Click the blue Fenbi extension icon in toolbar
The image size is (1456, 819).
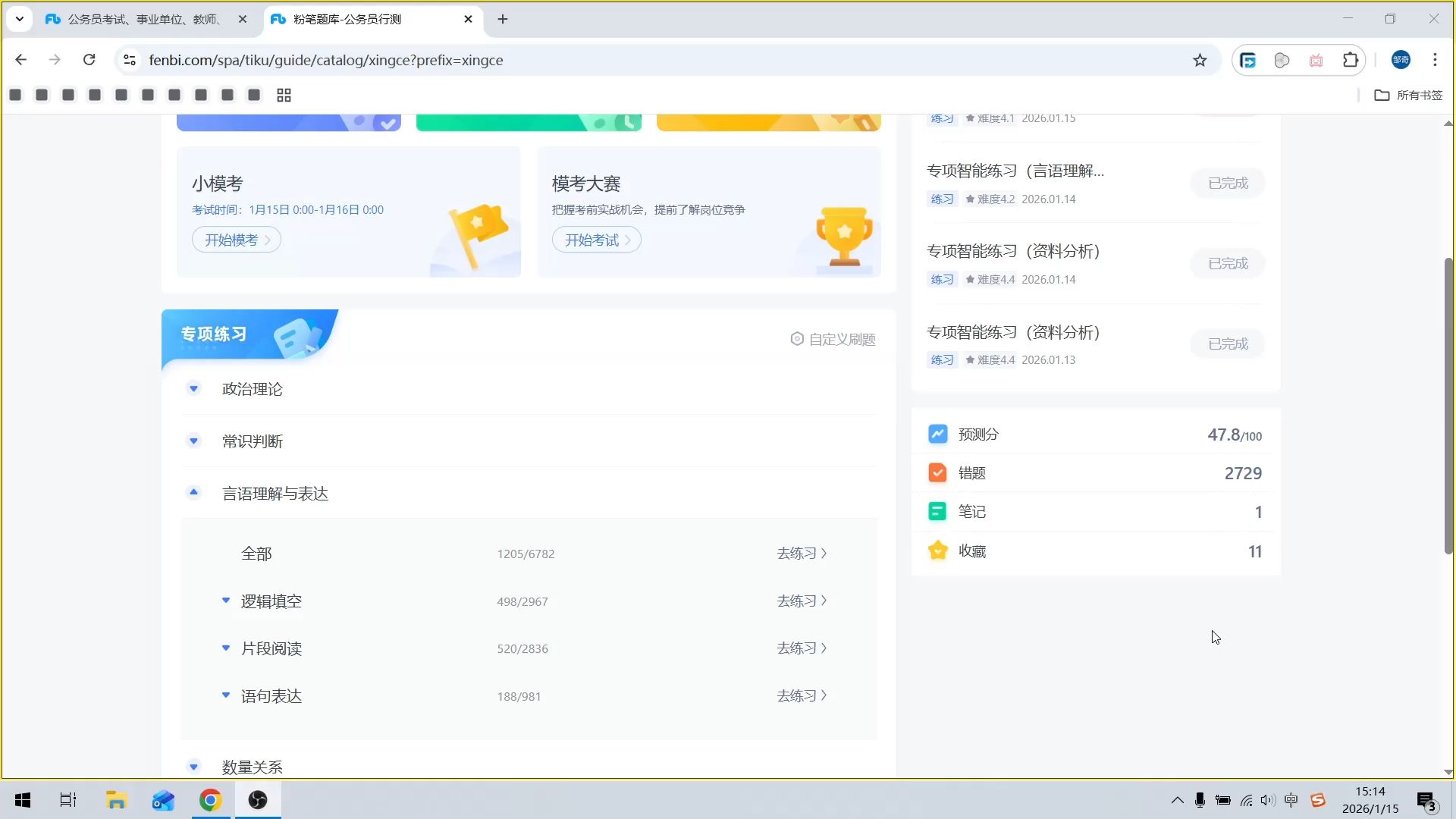coord(1247,60)
